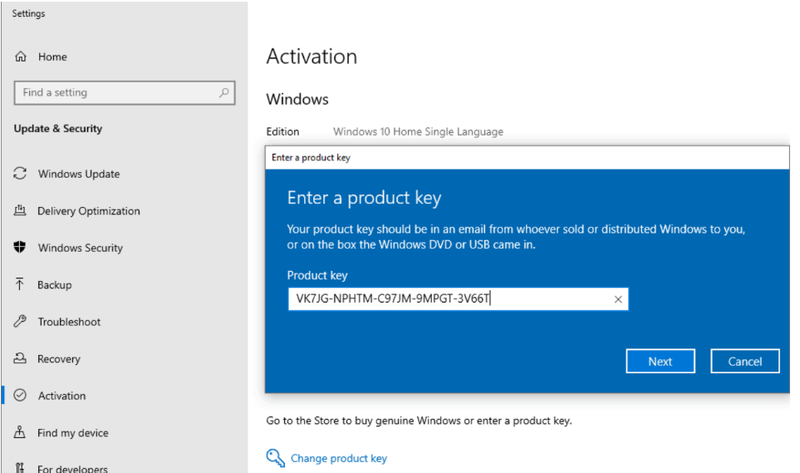This screenshot has width=800, height=473.
Task: Click the 'Enter a product key' dialog title bar
Action: [x=527, y=158]
